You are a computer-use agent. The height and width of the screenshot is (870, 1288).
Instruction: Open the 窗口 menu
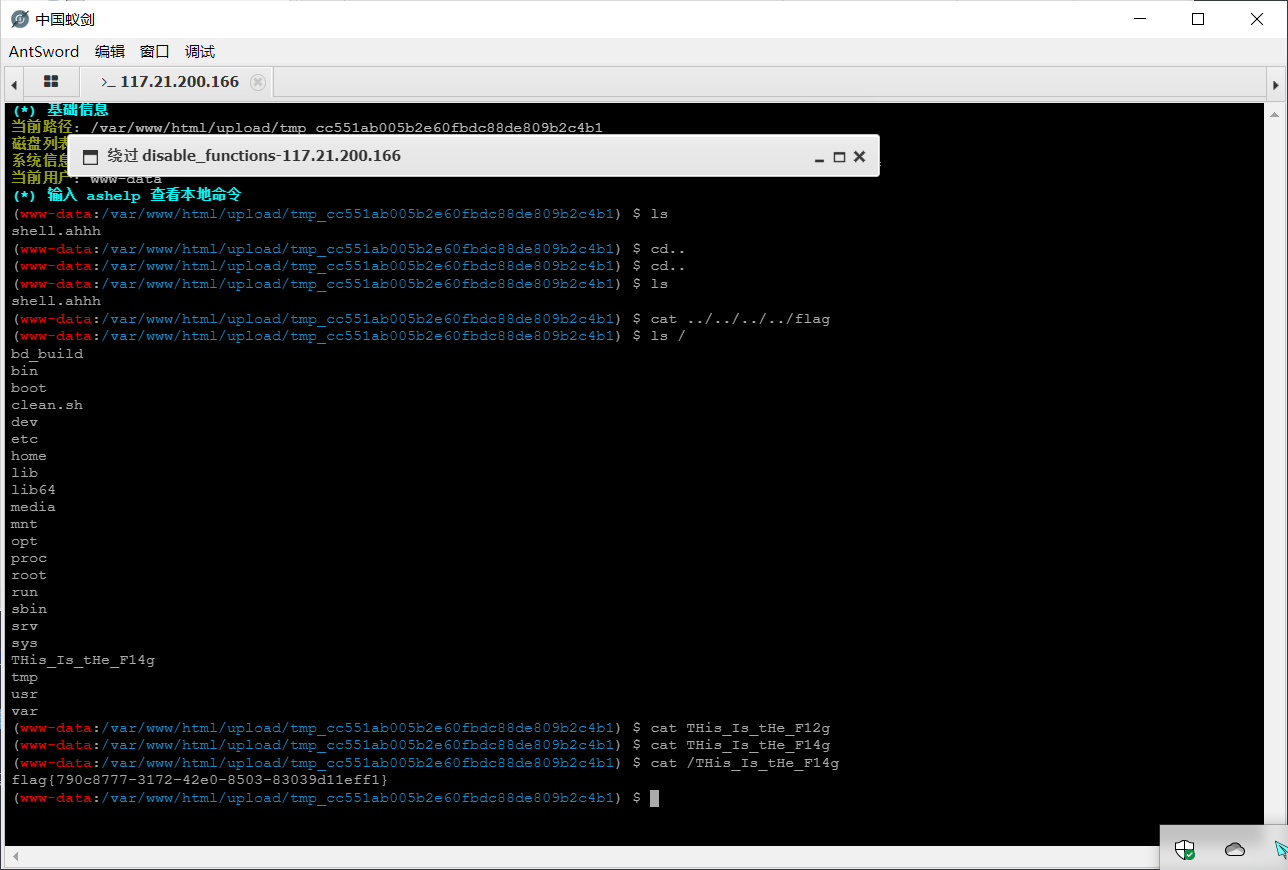click(x=155, y=52)
